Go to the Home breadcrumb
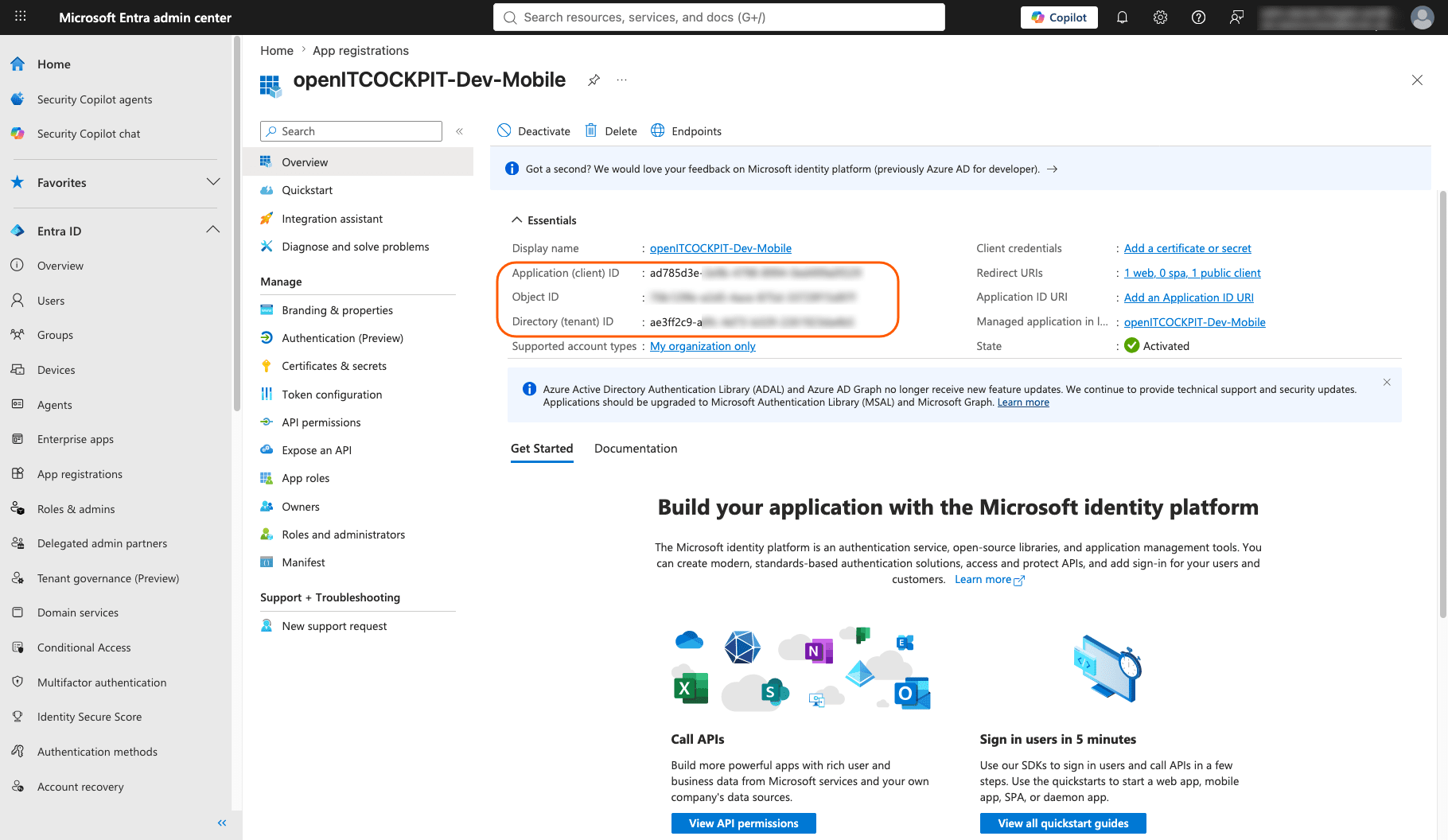Screen dimensions: 1448x840 pyautogui.click(x=277, y=51)
